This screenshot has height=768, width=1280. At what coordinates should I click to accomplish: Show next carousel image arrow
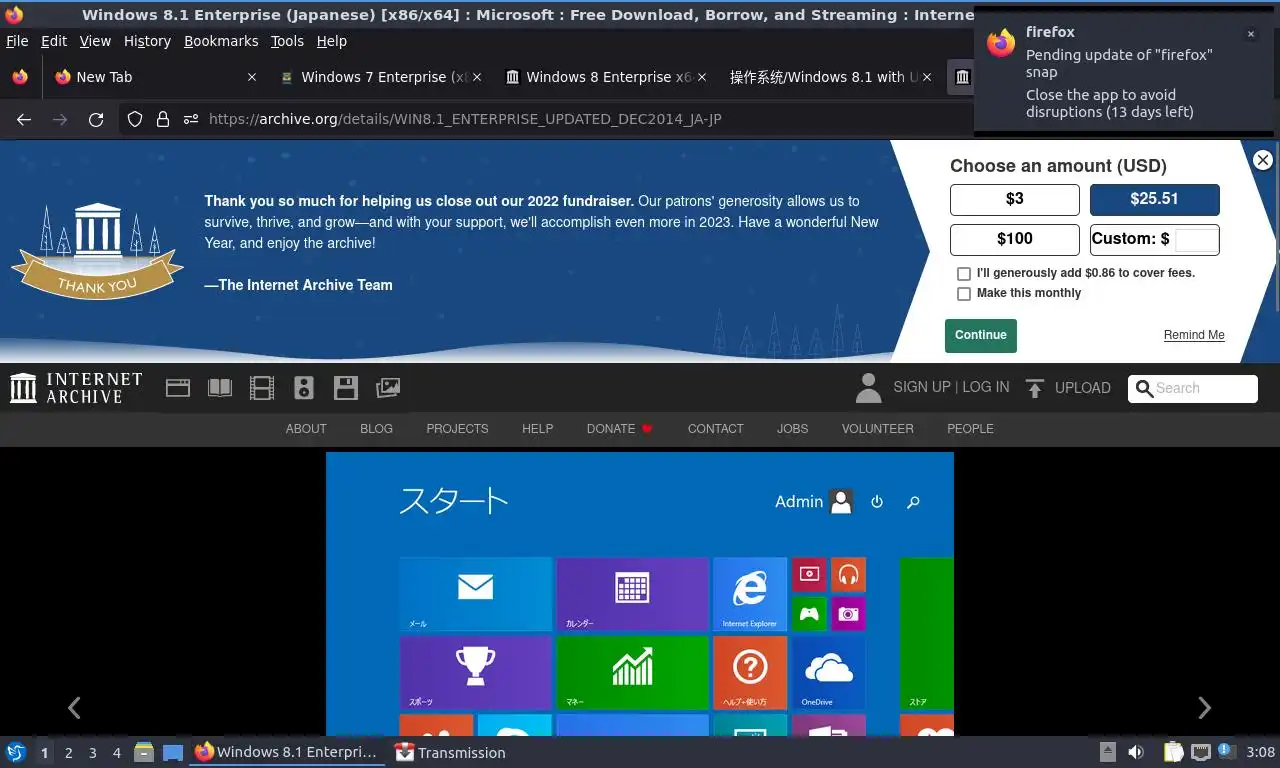pyautogui.click(x=1204, y=708)
